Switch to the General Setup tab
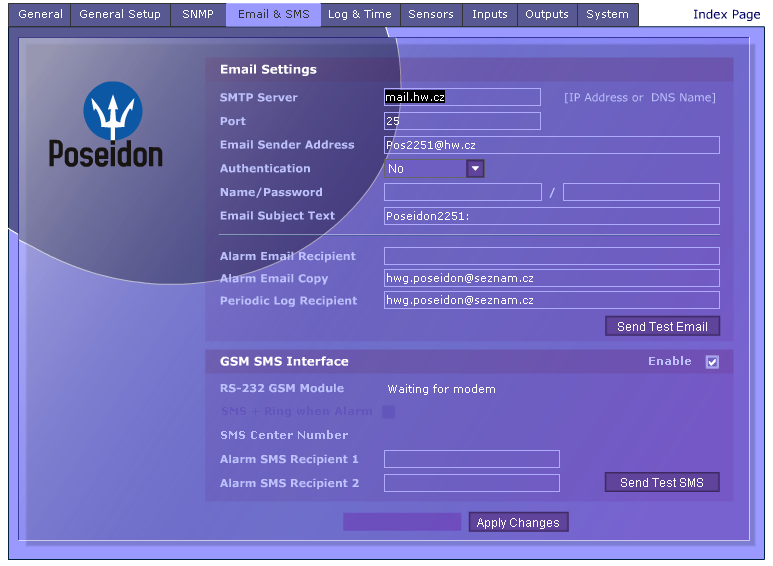Screen dimensions: 773x566 coord(120,14)
